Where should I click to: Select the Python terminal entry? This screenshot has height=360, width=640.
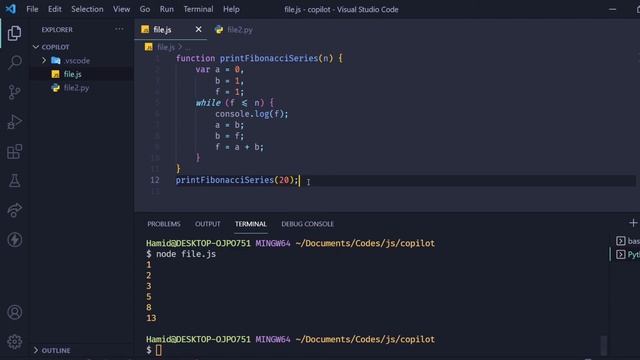628,254
